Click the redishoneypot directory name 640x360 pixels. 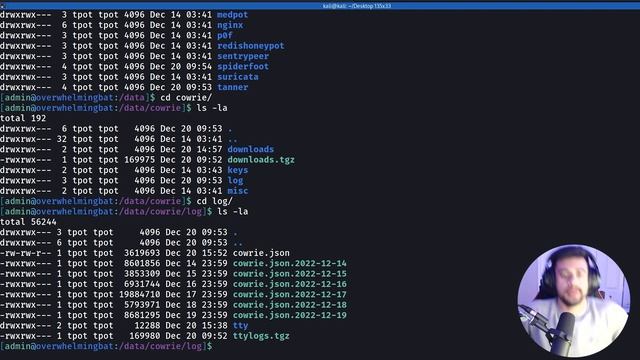(250, 46)
